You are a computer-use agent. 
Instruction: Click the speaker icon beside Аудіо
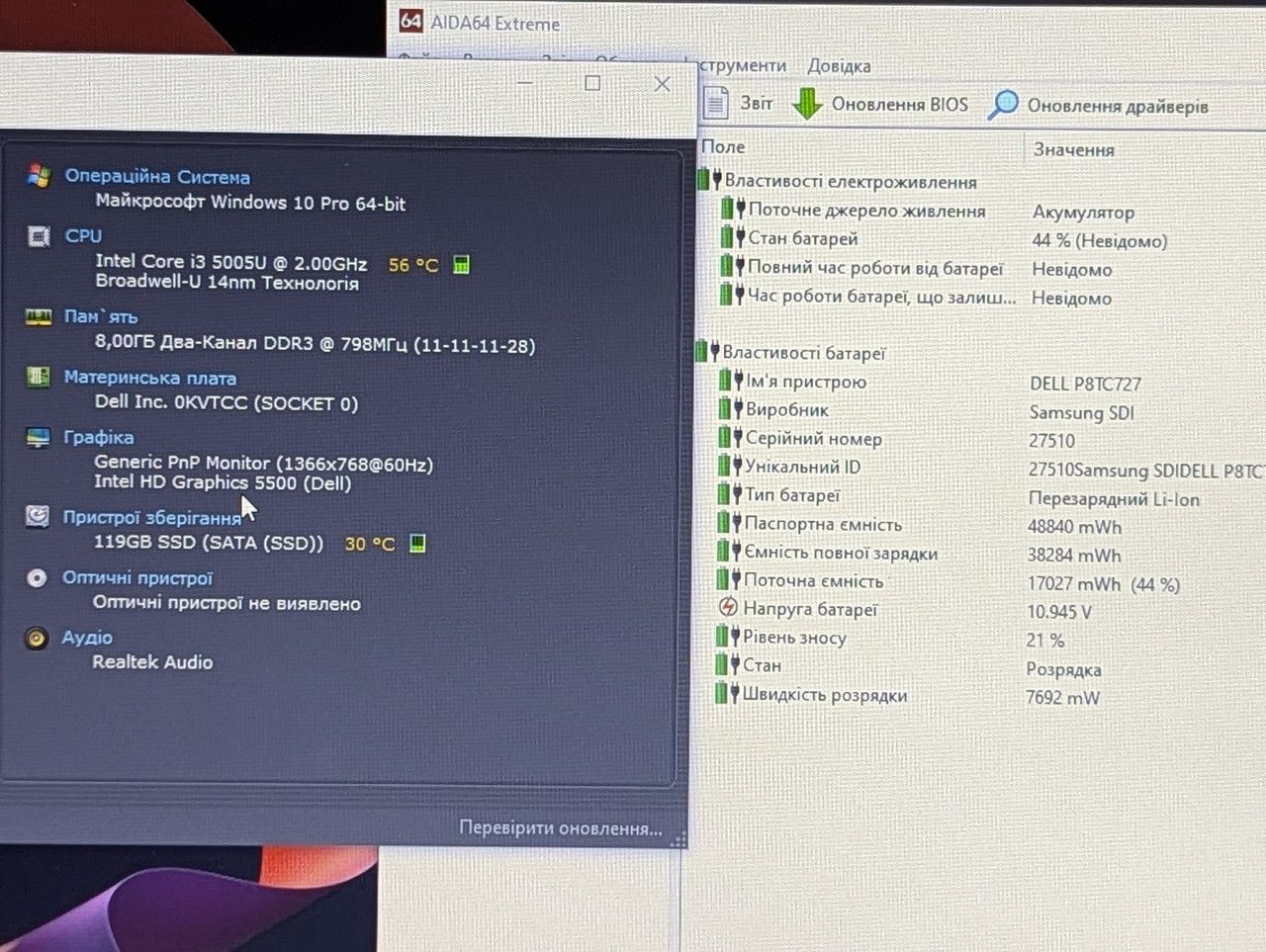coord(36,639)
